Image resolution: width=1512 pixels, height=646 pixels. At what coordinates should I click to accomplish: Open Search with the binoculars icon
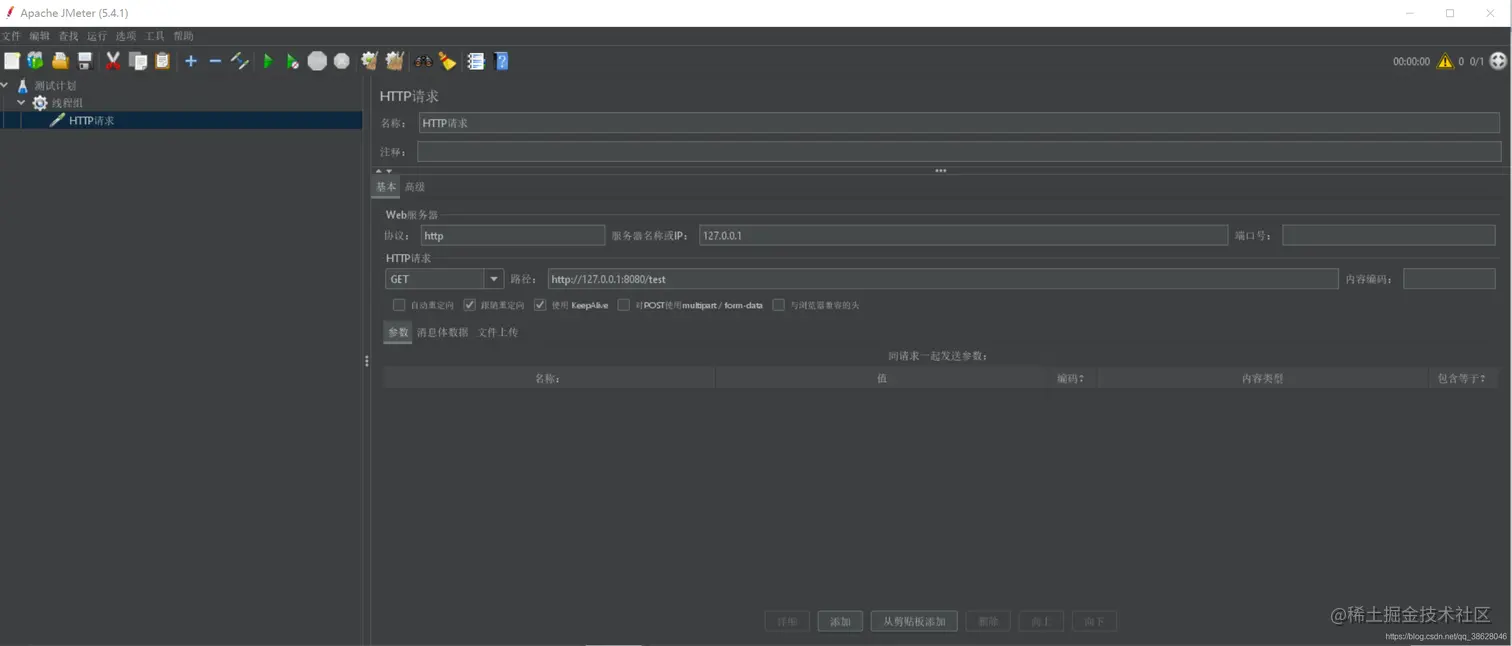click(x=424, y=61)
